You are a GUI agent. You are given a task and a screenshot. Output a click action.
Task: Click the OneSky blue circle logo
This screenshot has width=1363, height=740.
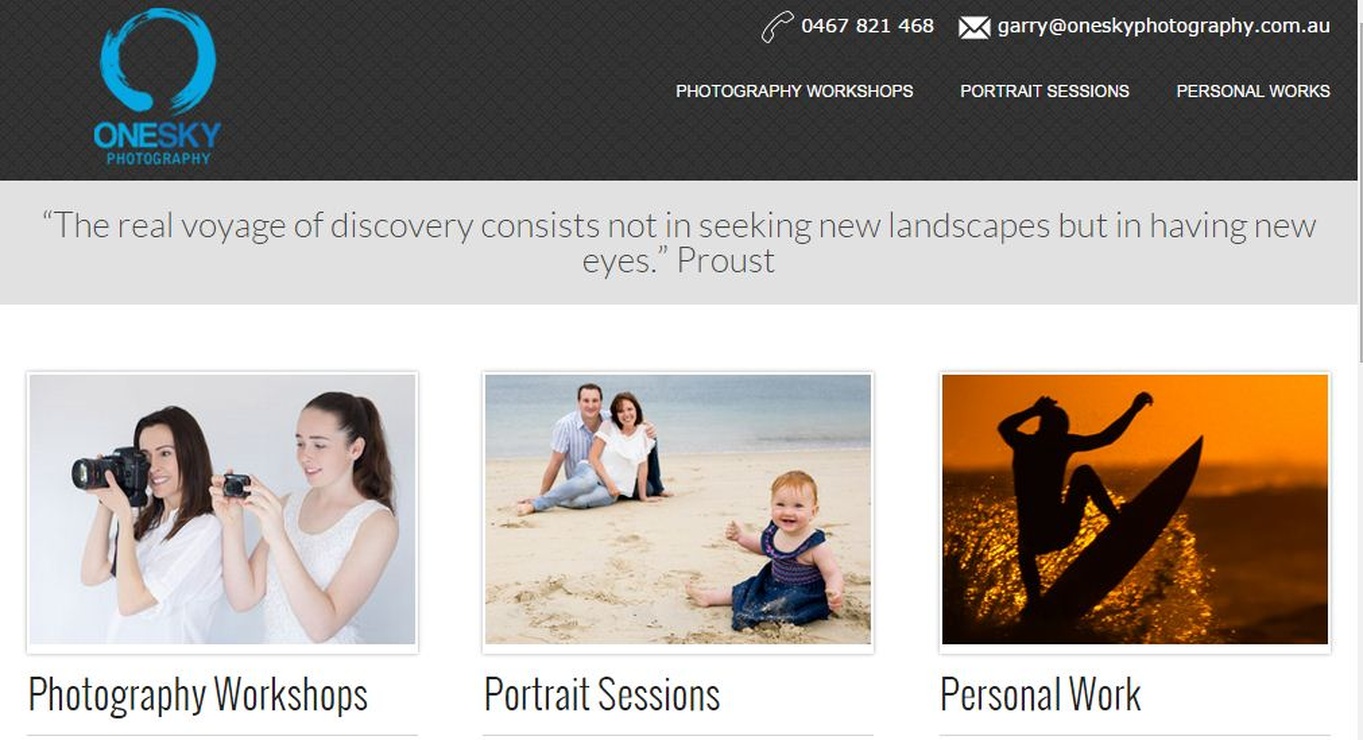[x=158, y=60]
